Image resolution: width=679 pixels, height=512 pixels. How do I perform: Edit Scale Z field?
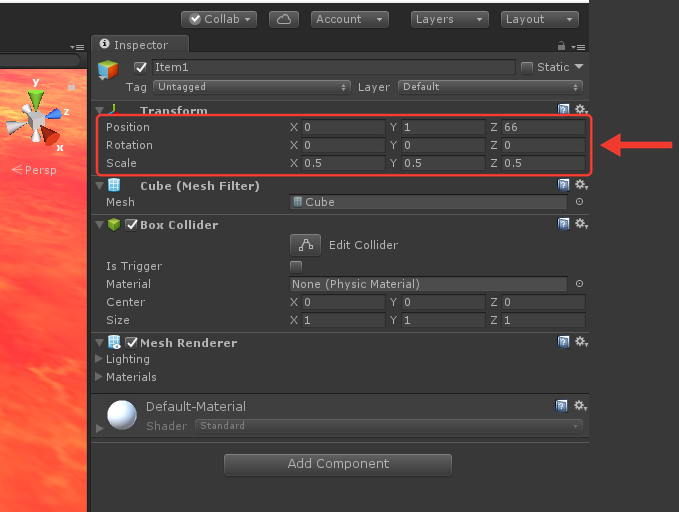[543, 163]
